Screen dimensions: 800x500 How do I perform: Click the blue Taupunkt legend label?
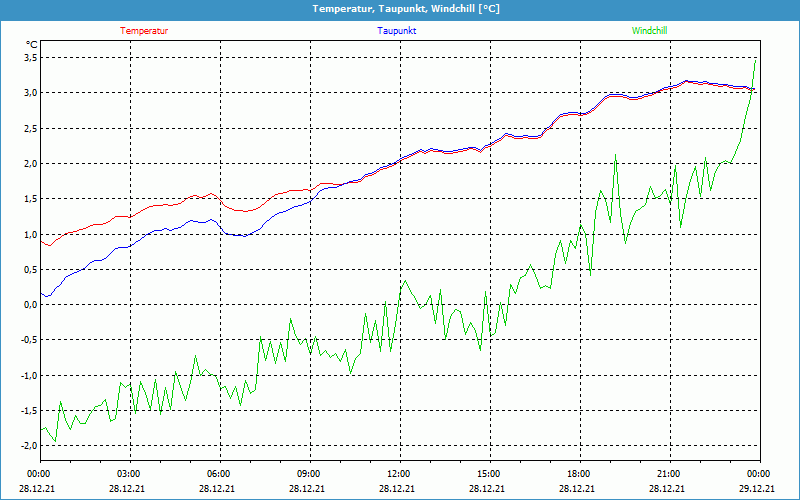pyautogui.click(x=397, y=31)
